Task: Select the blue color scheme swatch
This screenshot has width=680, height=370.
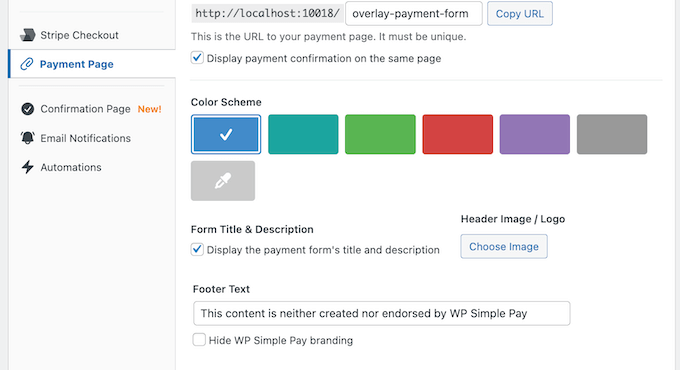Action: (226, 134)
